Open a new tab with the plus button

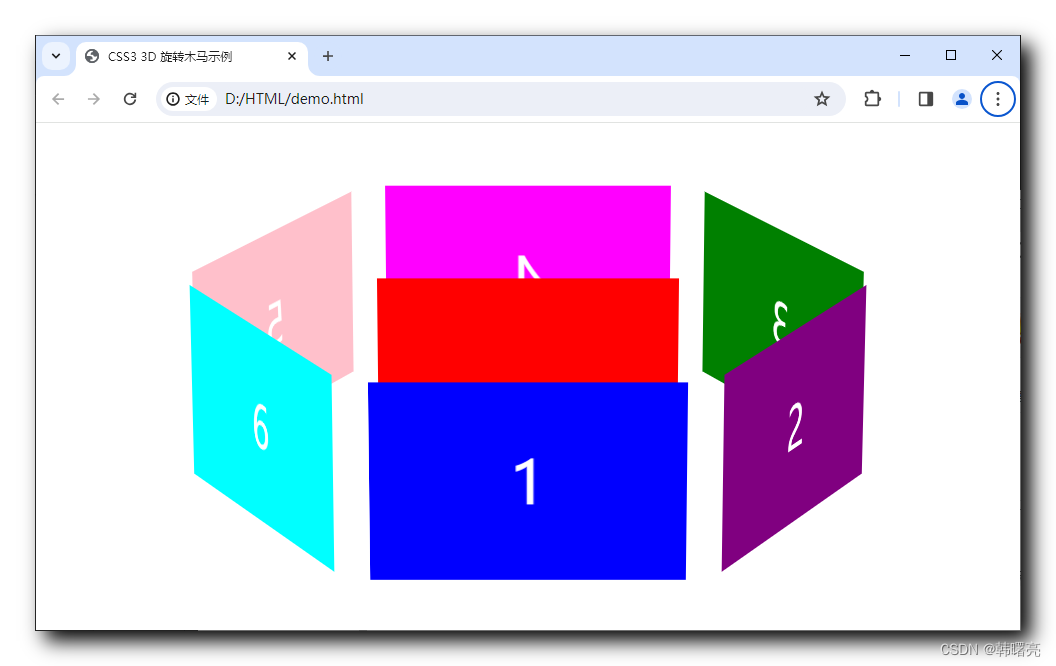(x=328, y=57)
